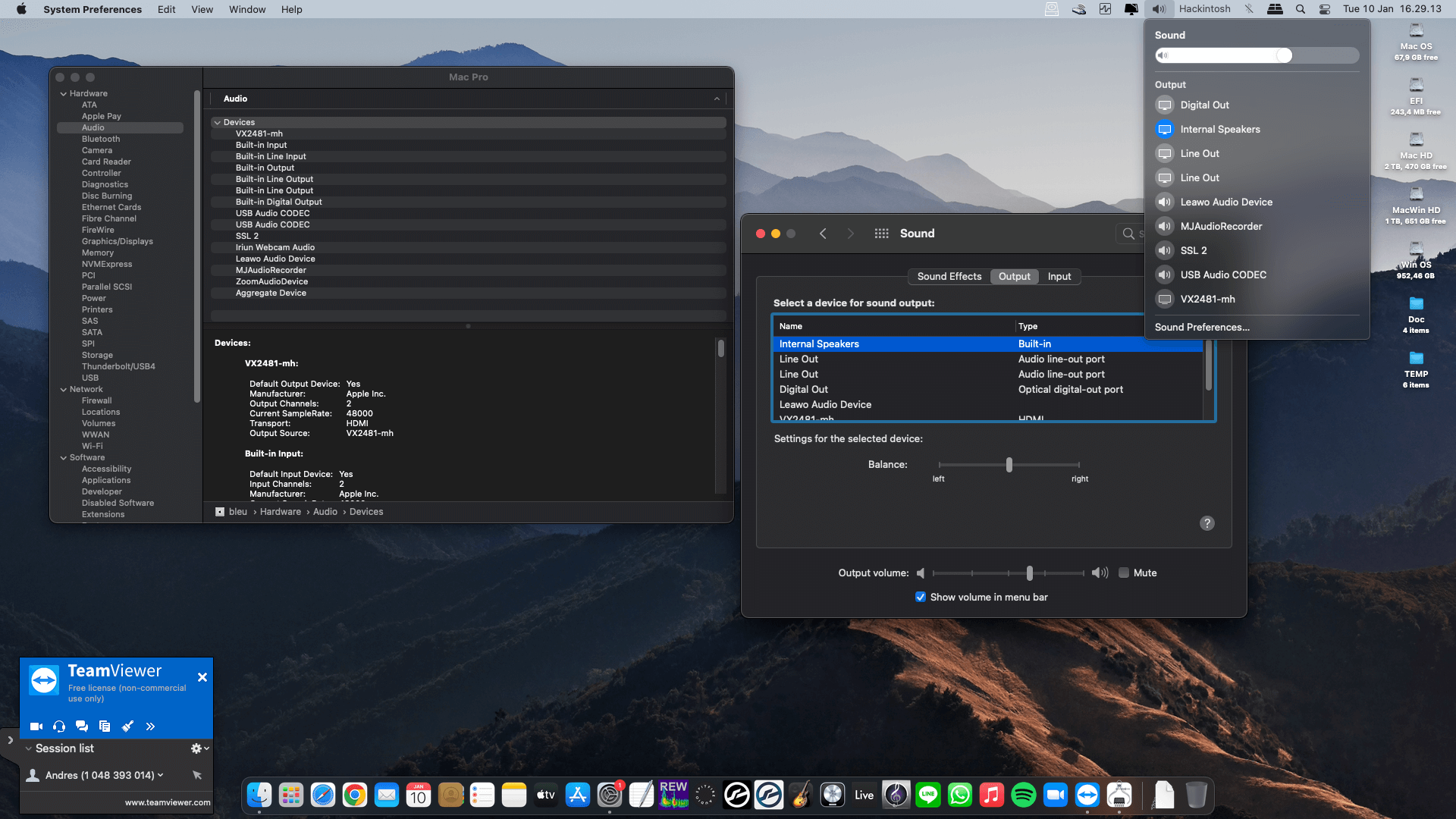The image size is (1456, 819).
Task: Open Sound Preferences link
Action: (1202, 328)
